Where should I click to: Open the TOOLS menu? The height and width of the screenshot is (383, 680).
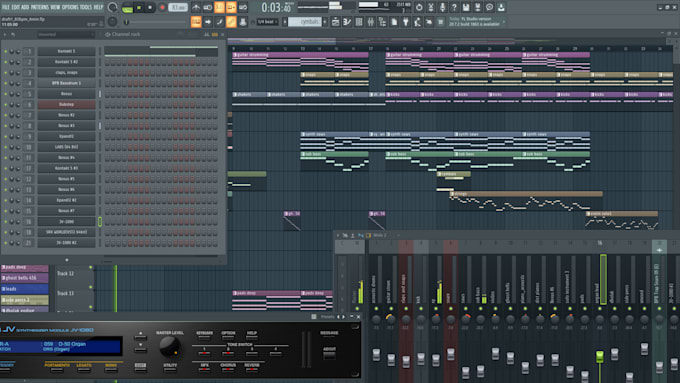[x=86, y=7]
